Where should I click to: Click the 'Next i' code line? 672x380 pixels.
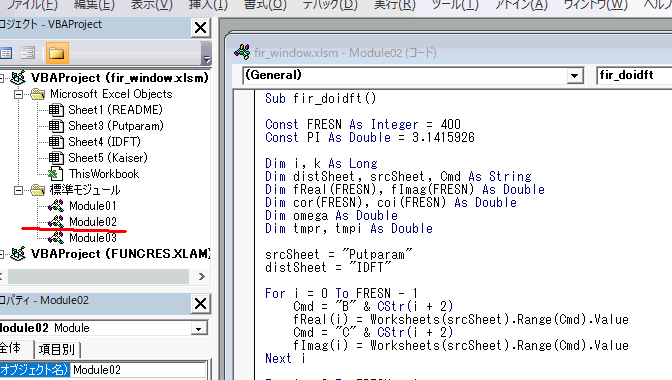(285, 359)
